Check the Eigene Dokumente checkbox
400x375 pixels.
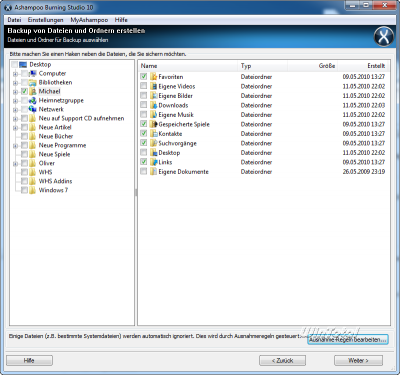[144, 171]
